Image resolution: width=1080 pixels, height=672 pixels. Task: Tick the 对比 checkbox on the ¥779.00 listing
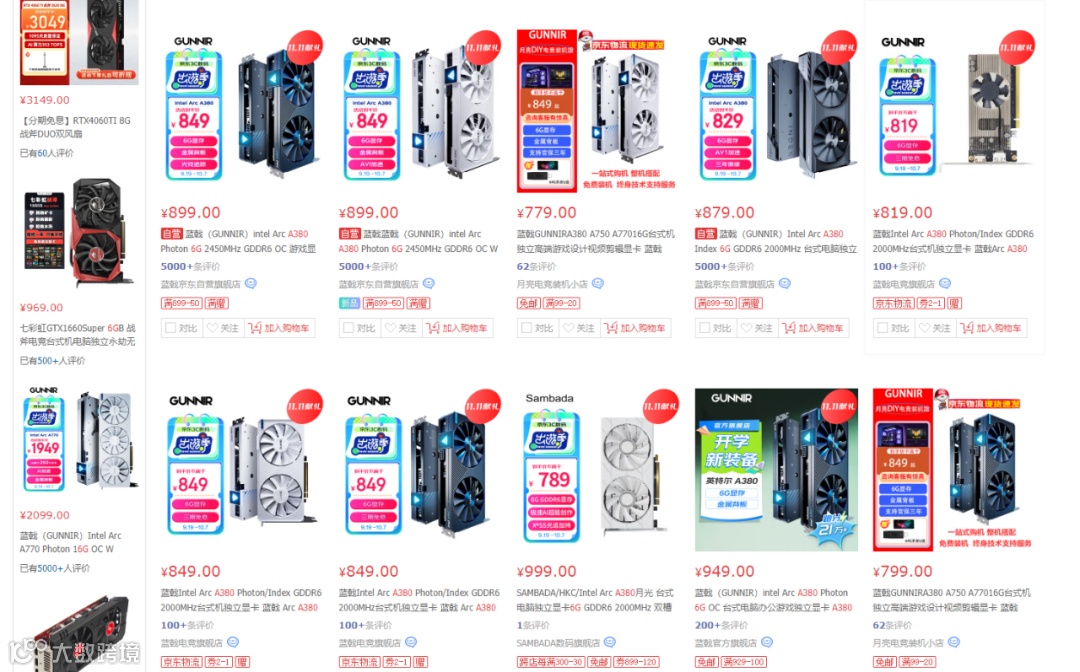click(537, 328)
